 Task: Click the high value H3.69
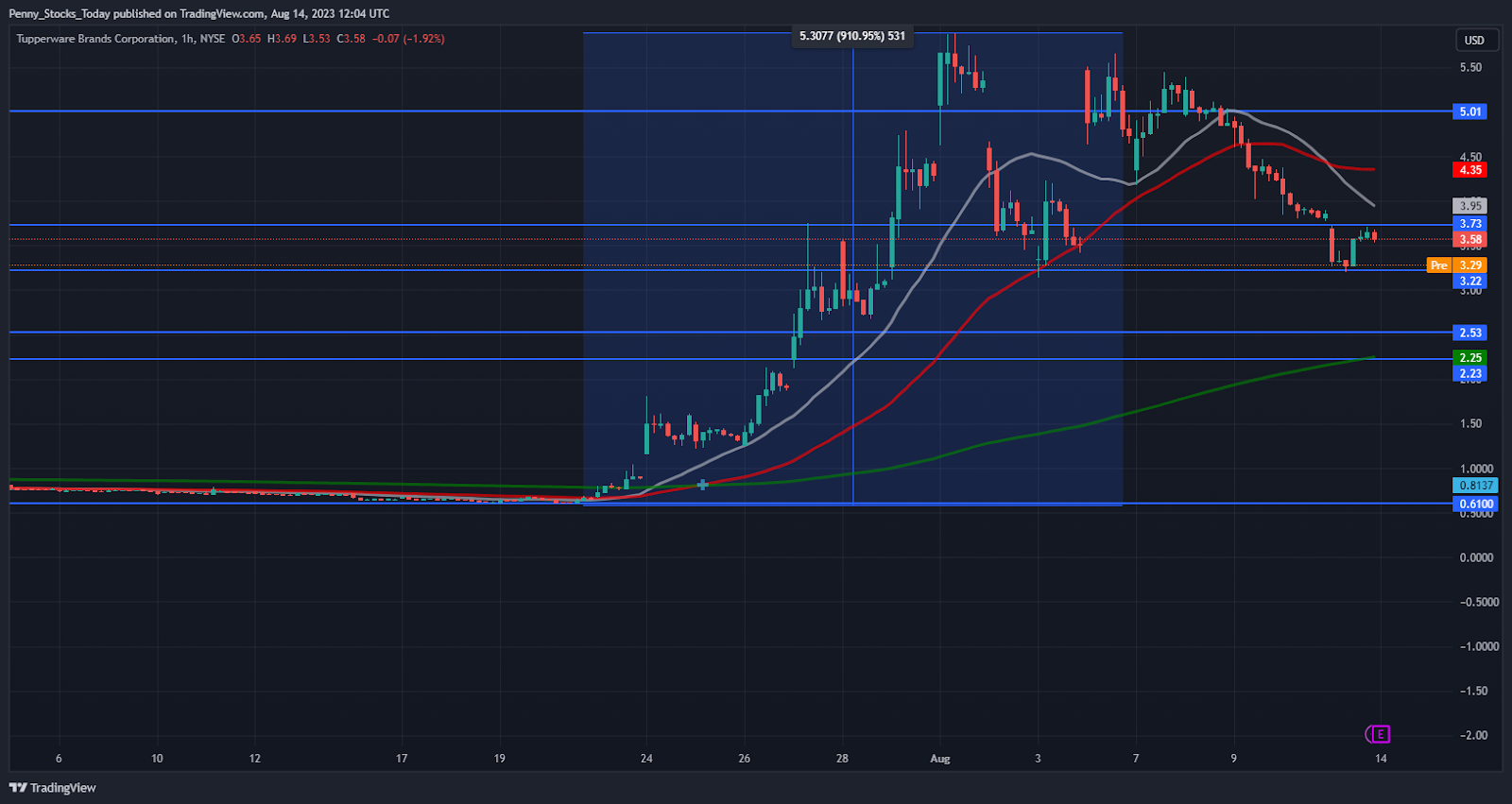pyautogui.click(x=282, y=39)
